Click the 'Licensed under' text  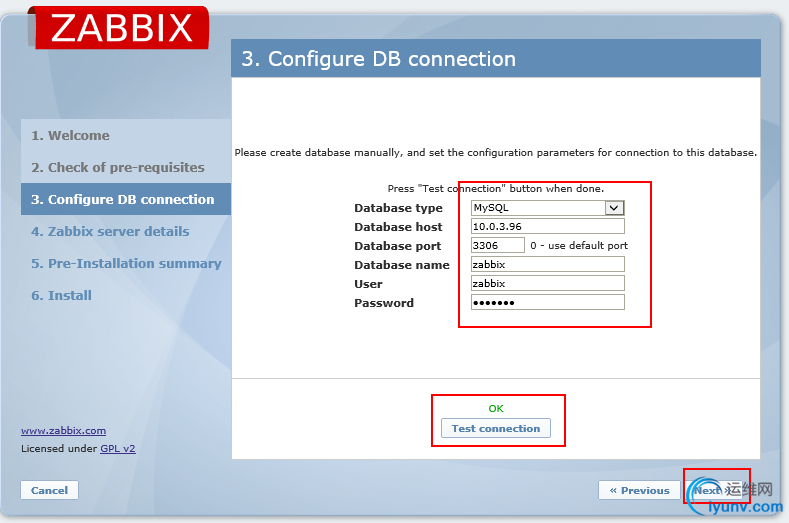[x=59, y=449]
